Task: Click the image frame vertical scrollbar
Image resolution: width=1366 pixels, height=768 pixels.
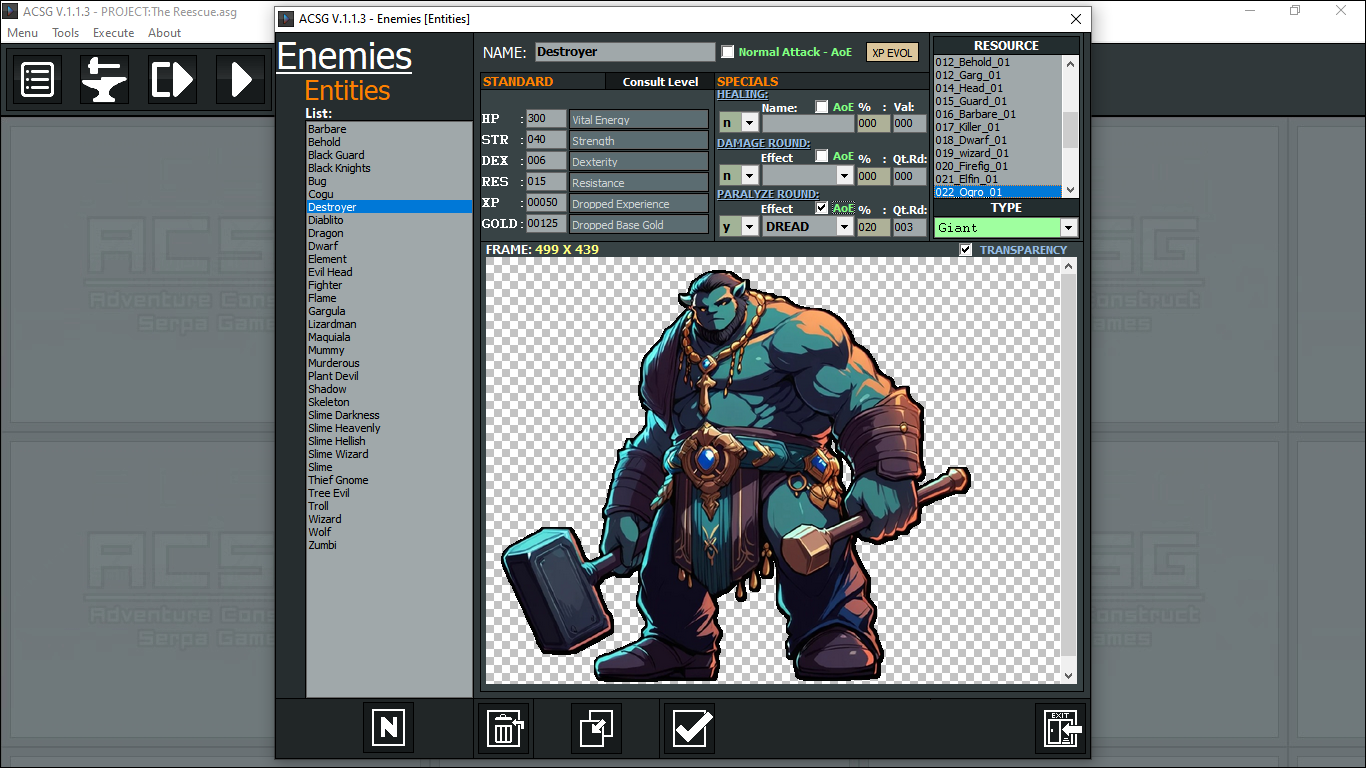Action: (x=1069, y=470)
